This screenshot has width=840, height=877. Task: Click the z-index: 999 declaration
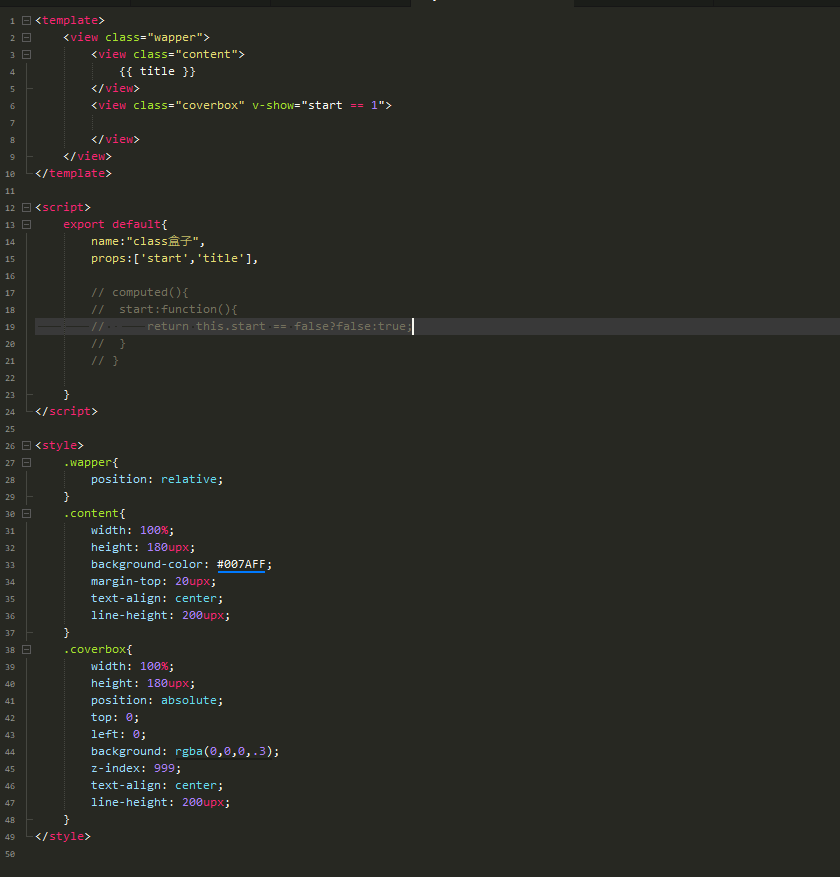click(x=132, y=768)
